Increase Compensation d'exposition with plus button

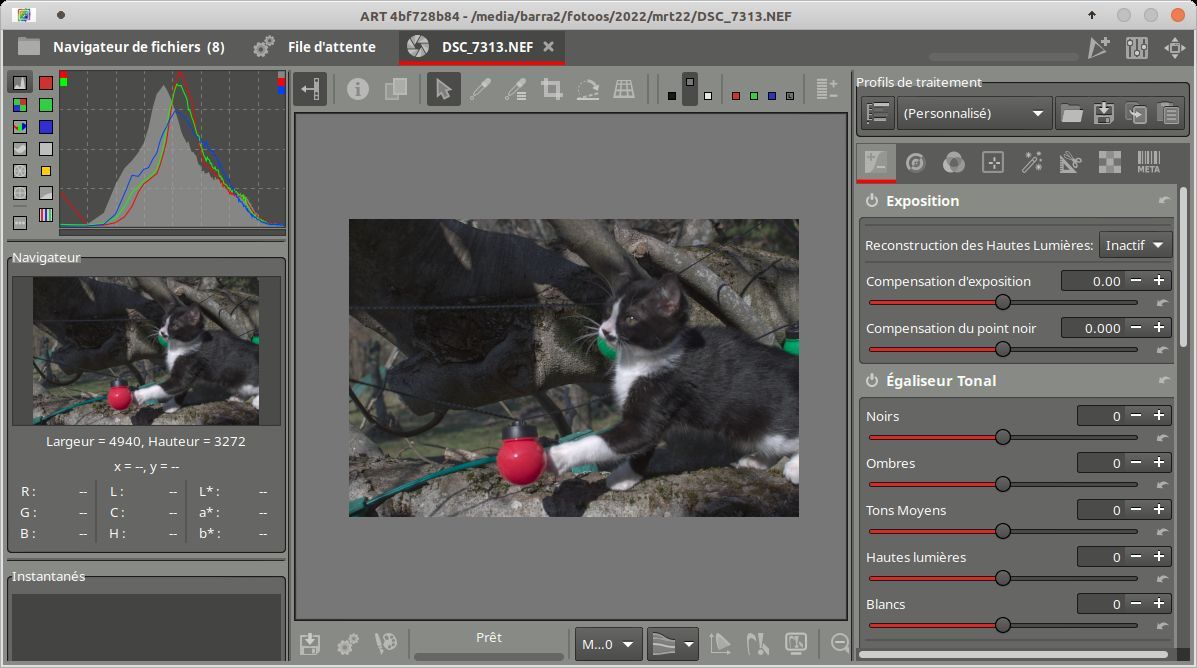tap(1159, 281)
